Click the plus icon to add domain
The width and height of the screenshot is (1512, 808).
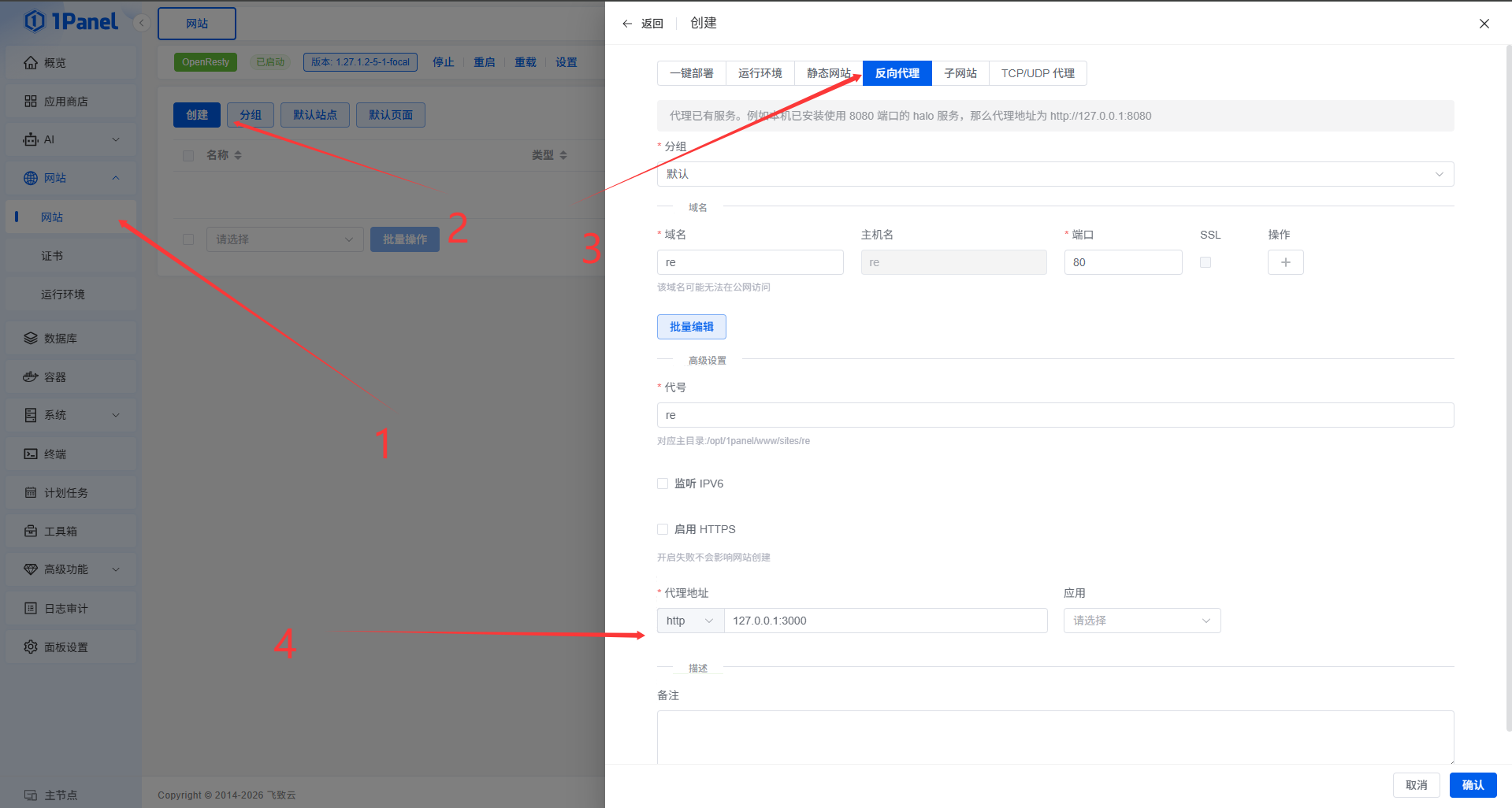coord(1285,262)
